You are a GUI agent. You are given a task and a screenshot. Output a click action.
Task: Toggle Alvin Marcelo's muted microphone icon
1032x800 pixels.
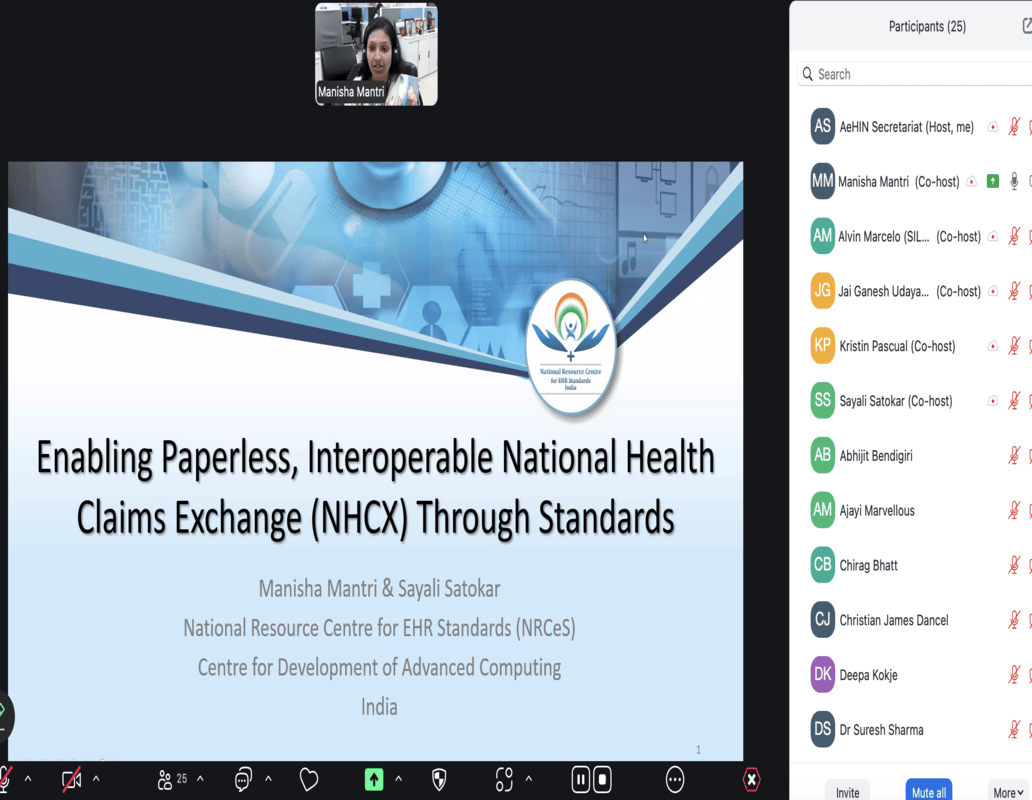1014,236
